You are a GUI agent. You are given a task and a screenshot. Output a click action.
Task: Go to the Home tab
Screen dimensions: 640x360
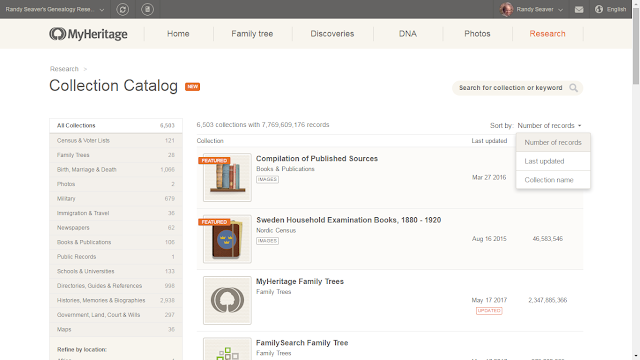coord(178,34)
